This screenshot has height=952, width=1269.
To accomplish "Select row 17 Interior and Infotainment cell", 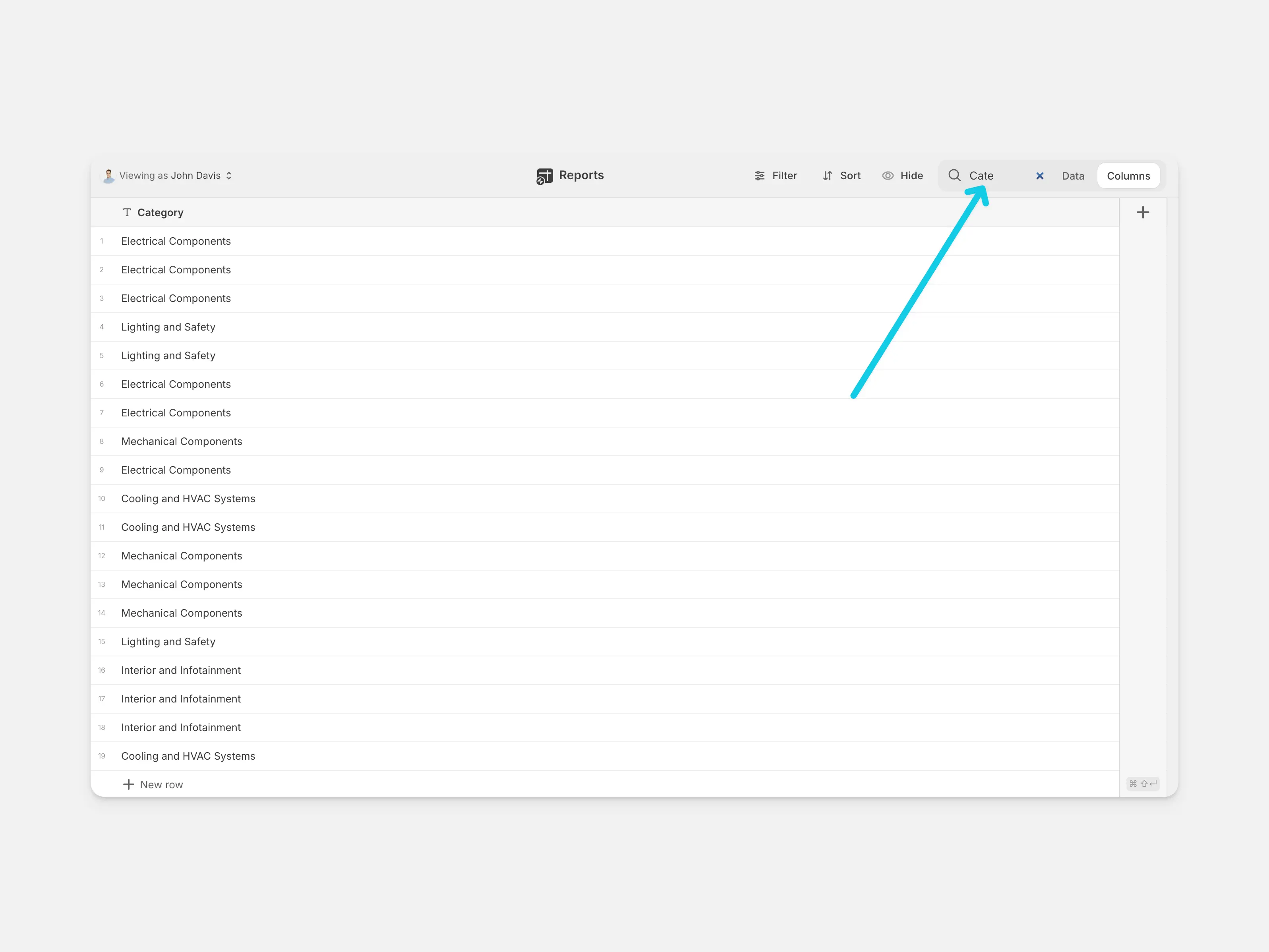I will pos(605,699).
